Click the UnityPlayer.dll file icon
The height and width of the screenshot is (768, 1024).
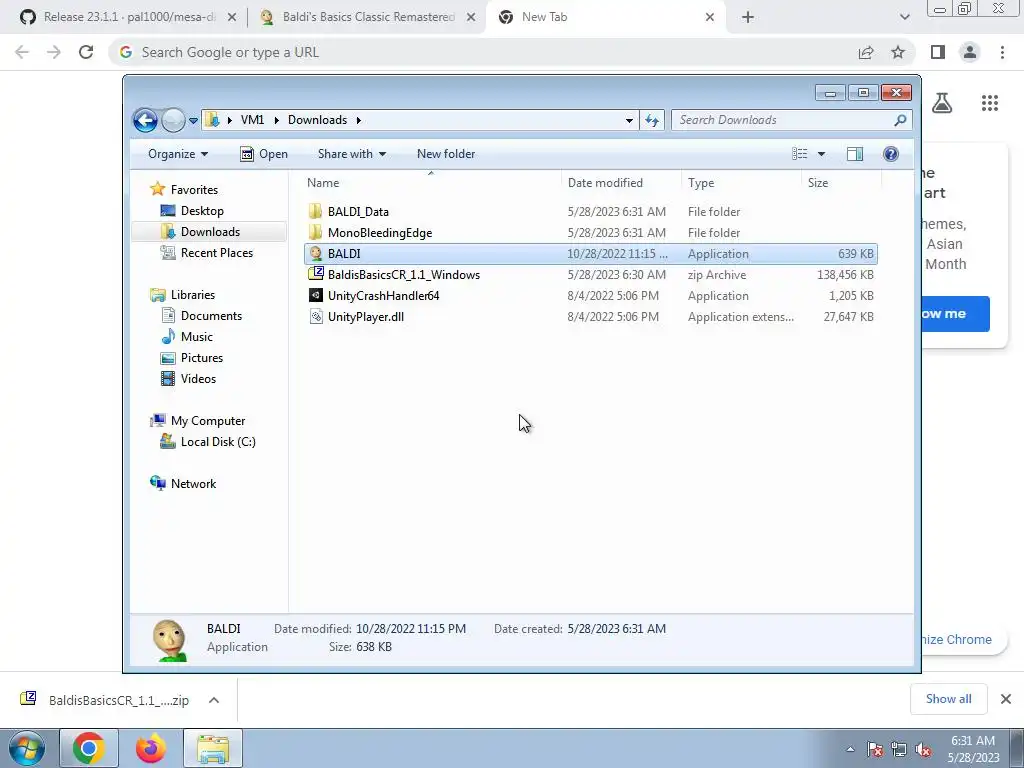(x=315, y=317)
